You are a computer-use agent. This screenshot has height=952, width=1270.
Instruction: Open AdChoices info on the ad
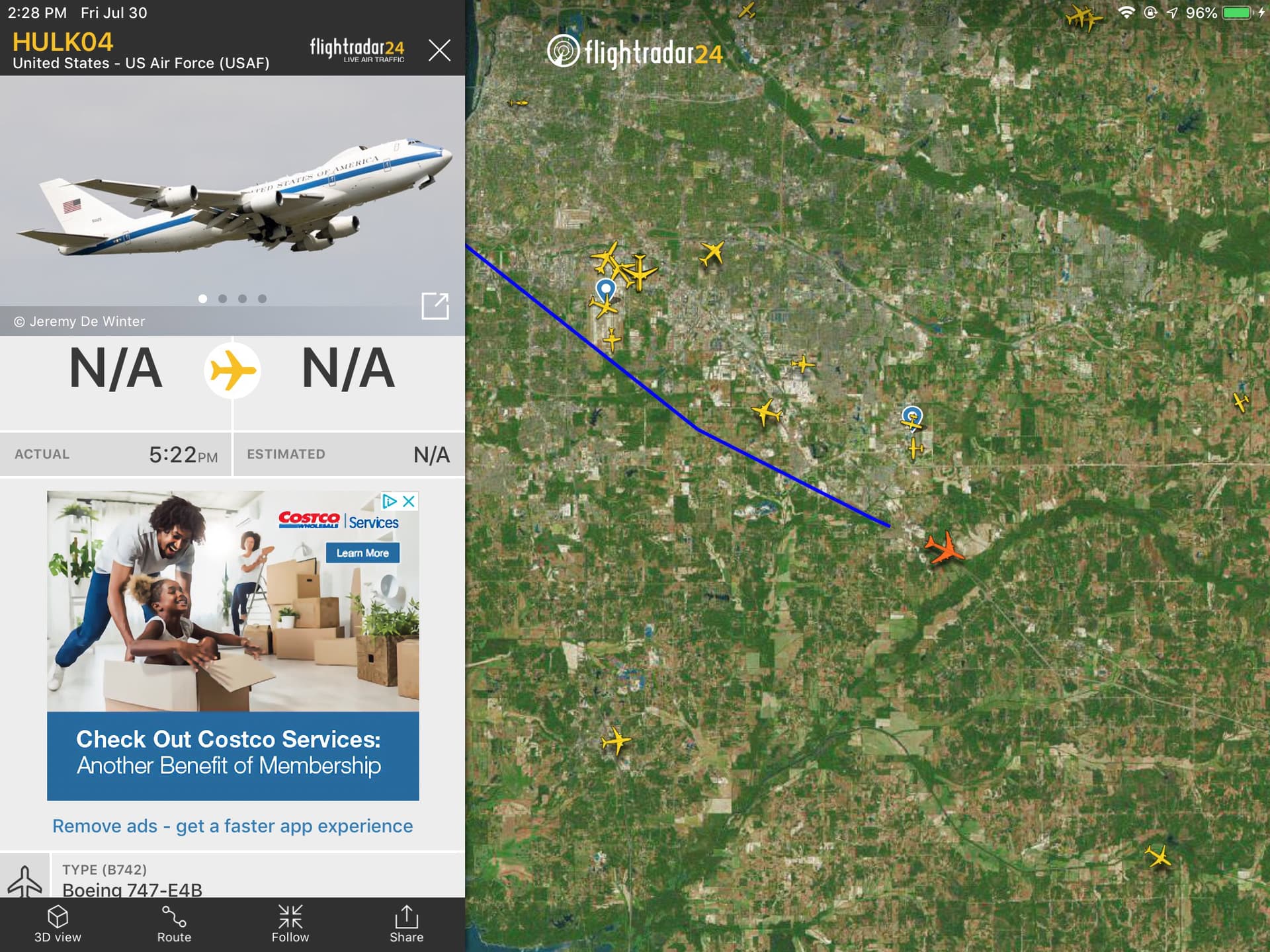(x=390, y=501)
